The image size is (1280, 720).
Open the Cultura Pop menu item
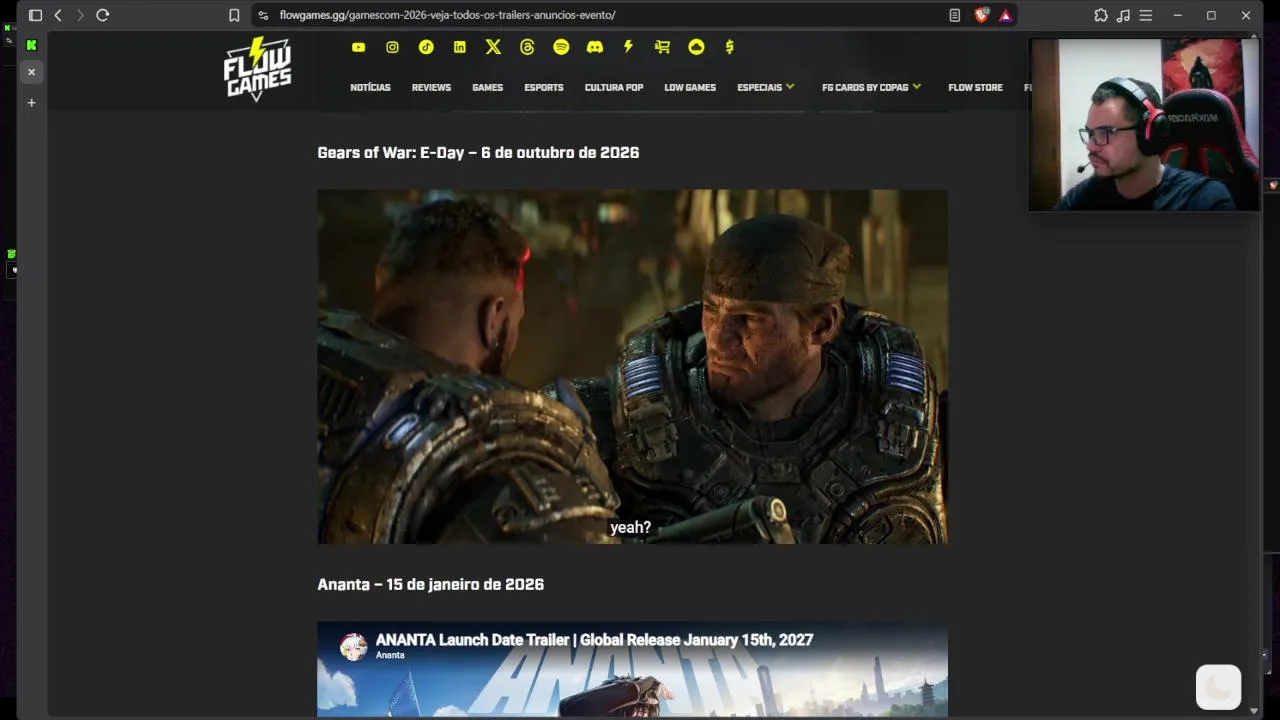pyautogui.click(x=614, y=87)
